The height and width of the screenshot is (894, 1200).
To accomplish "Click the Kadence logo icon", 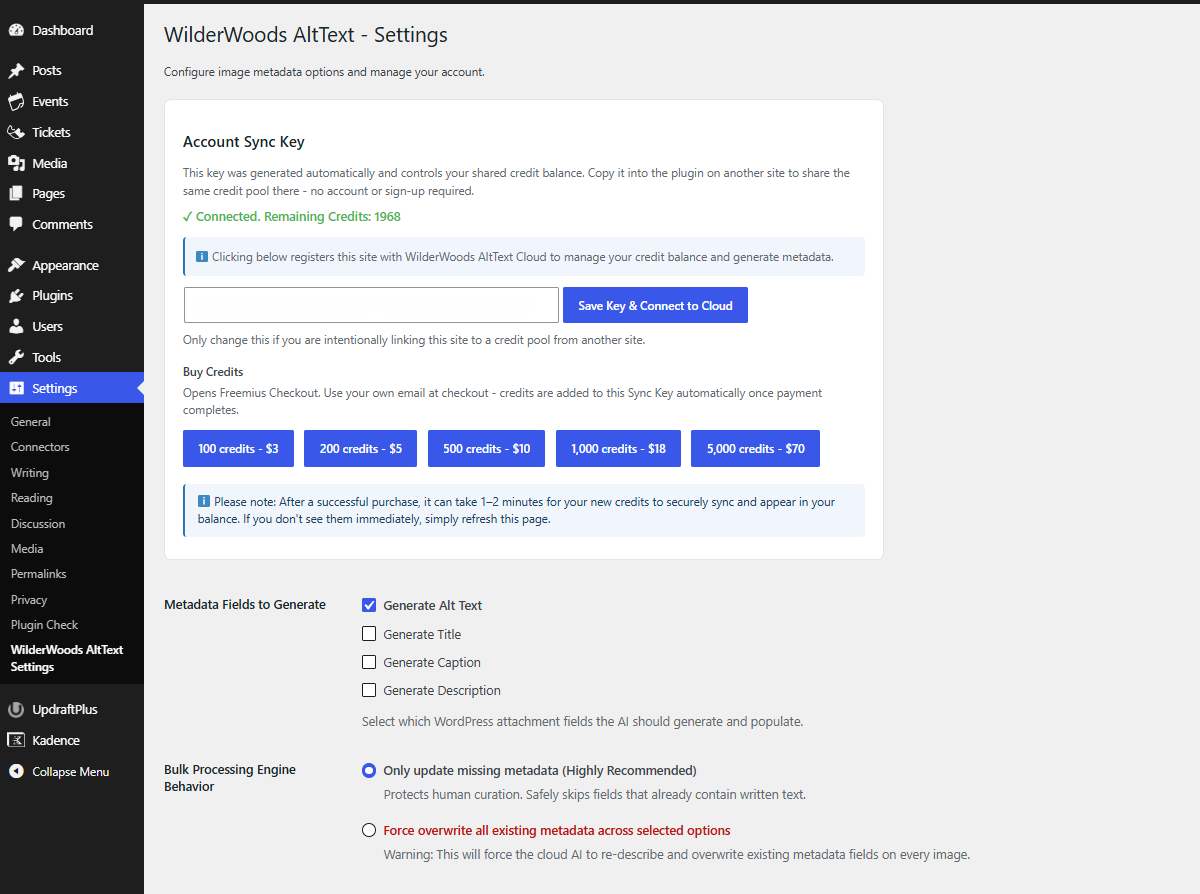I will tap(16, 740).
